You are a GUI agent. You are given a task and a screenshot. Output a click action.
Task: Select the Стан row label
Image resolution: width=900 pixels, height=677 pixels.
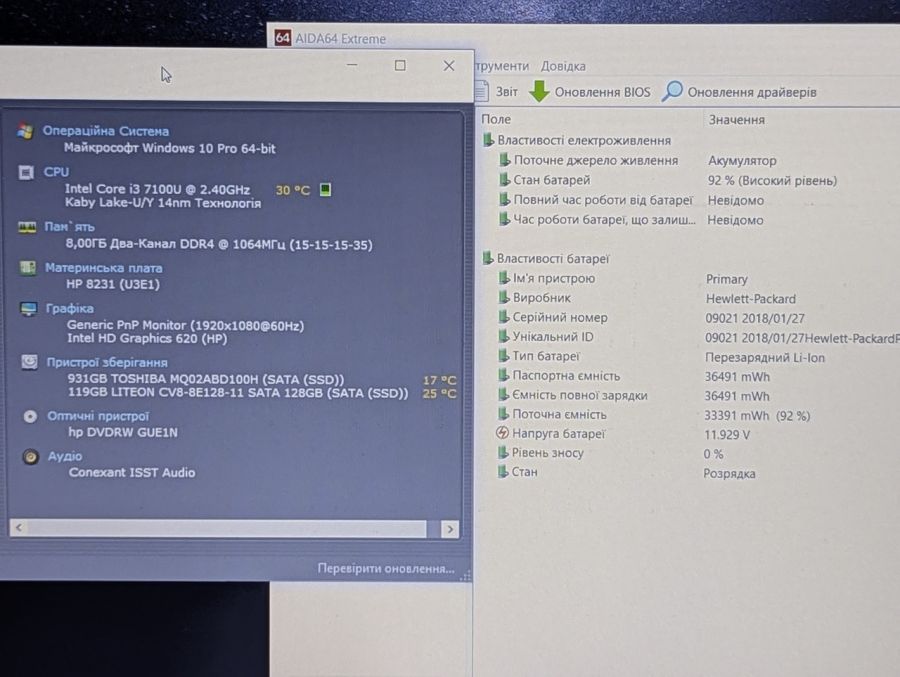(x=524, y=472)
